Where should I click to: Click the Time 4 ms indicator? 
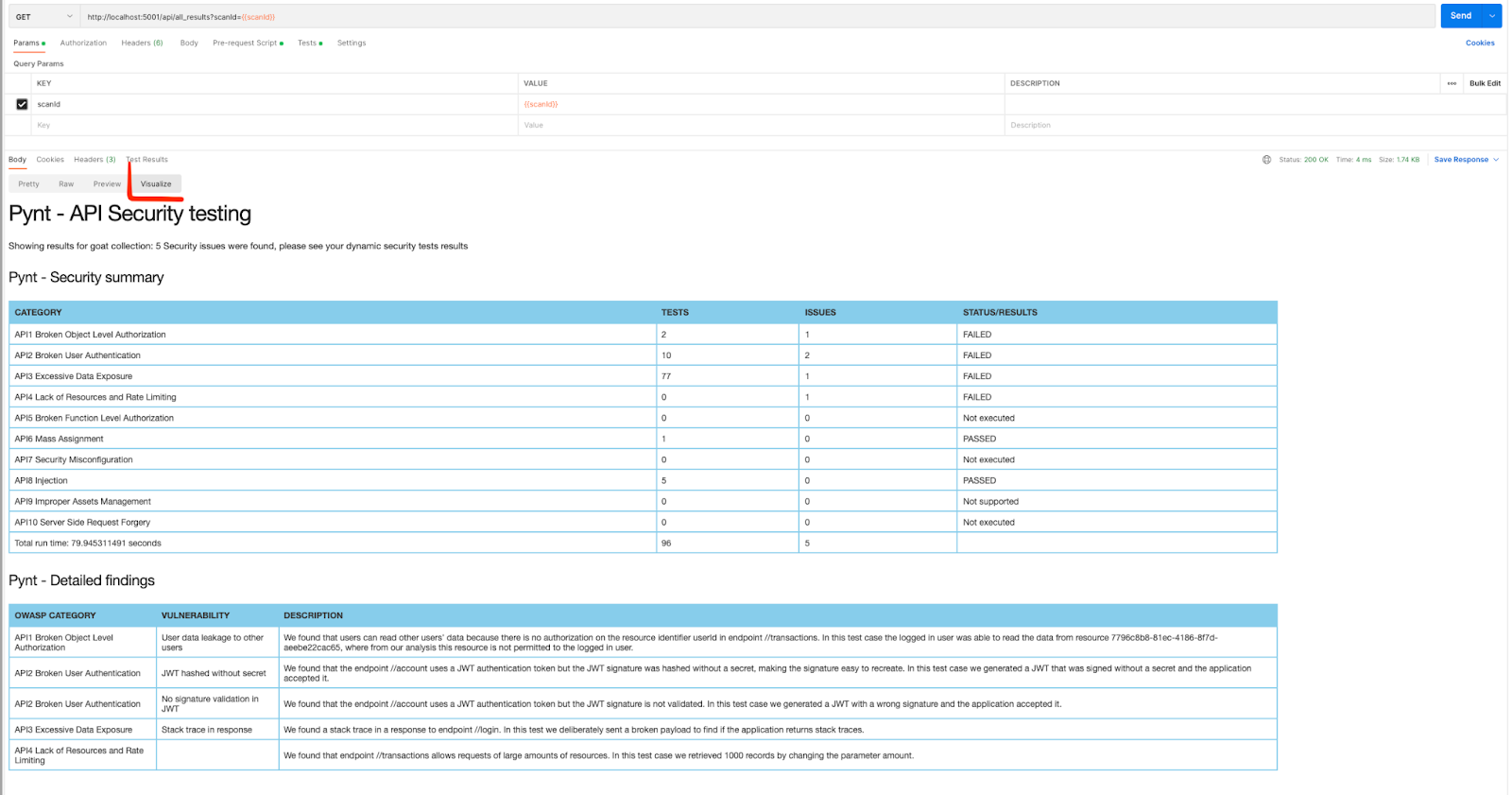click(x=1353, y=160)
